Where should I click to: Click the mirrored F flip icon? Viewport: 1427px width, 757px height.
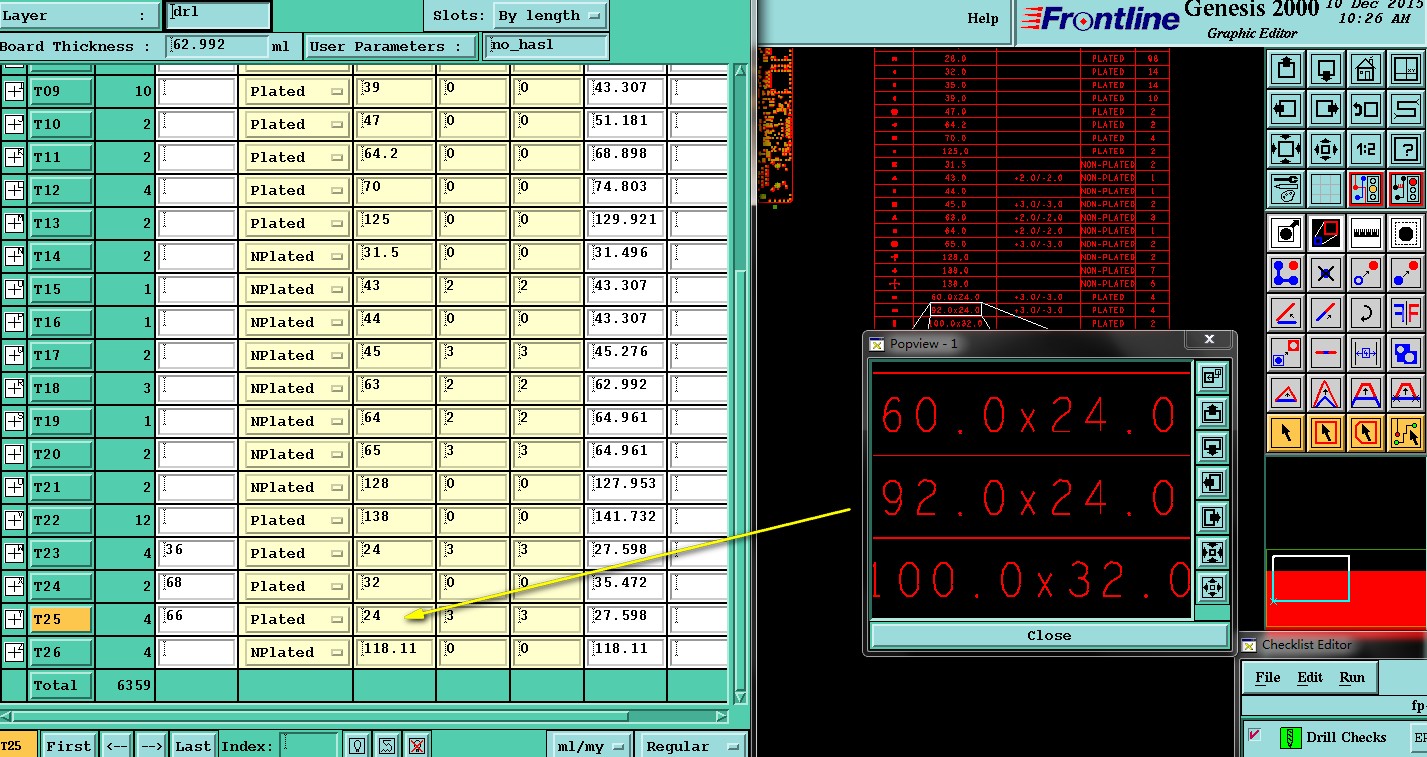pyautogui.click(x=1406, y=313)
